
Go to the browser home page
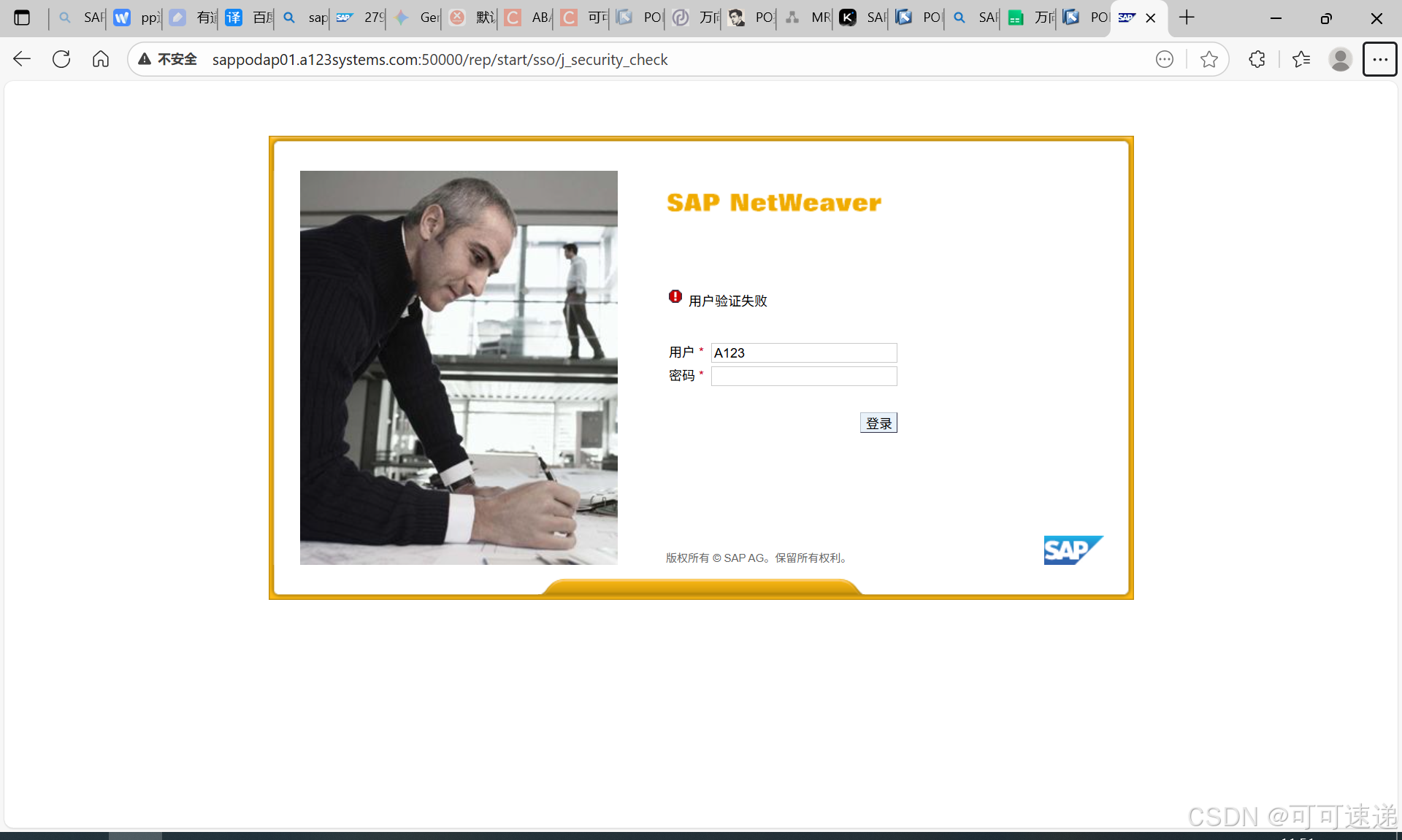pos(101,59)
